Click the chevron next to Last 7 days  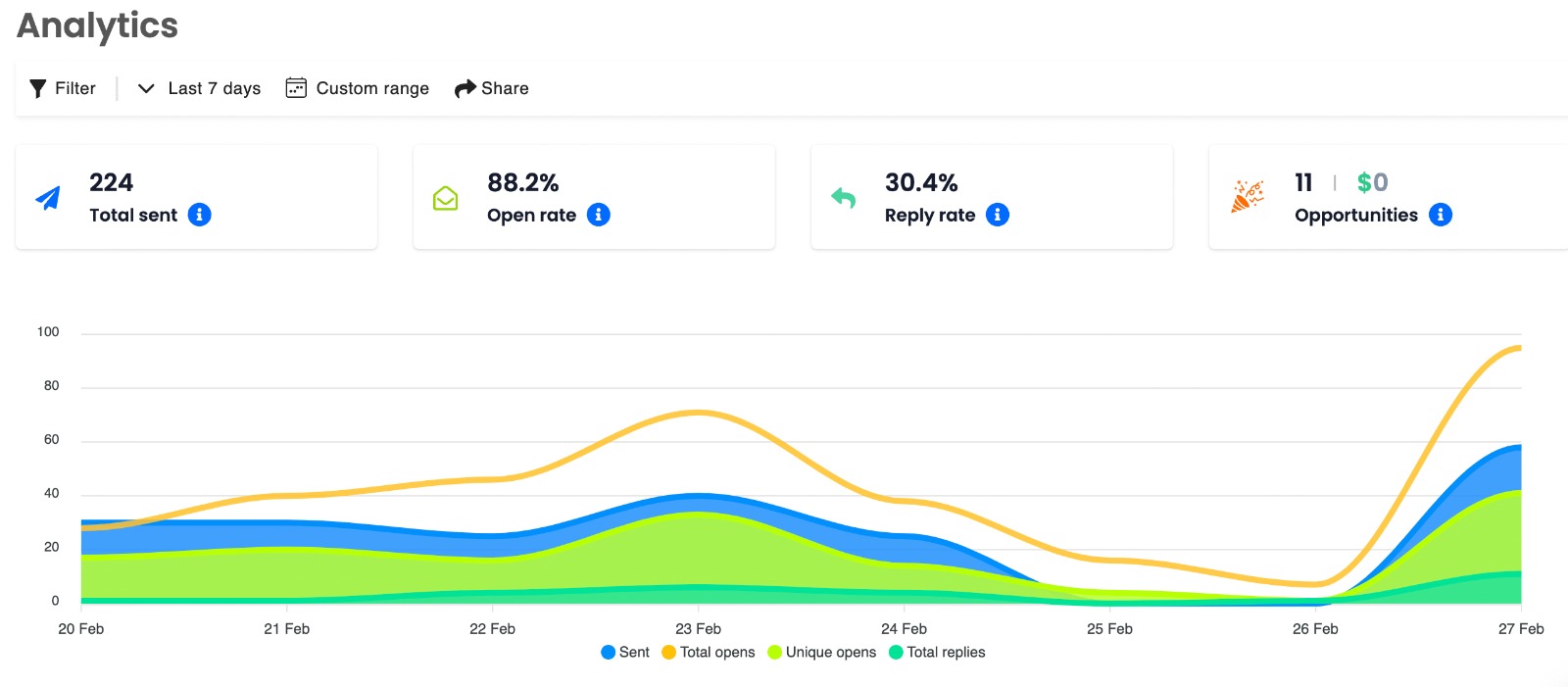click(x=146, y=88)
